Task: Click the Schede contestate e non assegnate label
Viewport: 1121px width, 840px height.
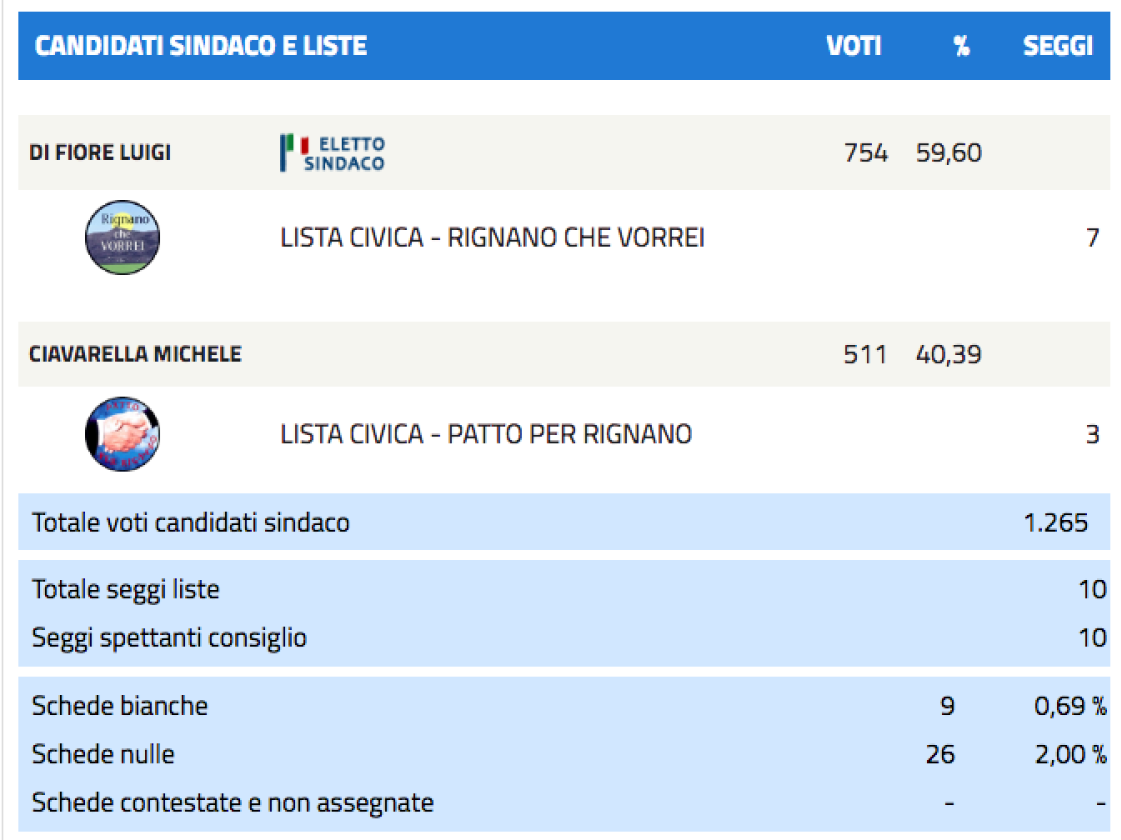Action: 232,803
